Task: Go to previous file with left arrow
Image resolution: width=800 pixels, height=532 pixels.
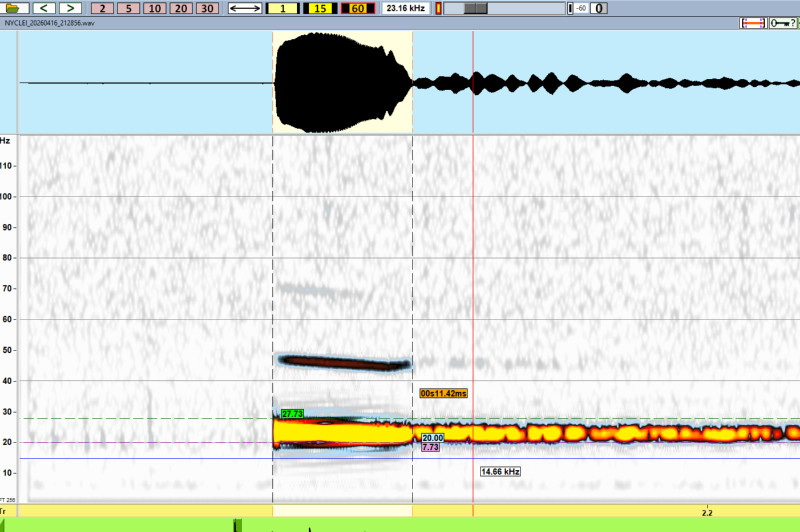Action: click(45, 8)
